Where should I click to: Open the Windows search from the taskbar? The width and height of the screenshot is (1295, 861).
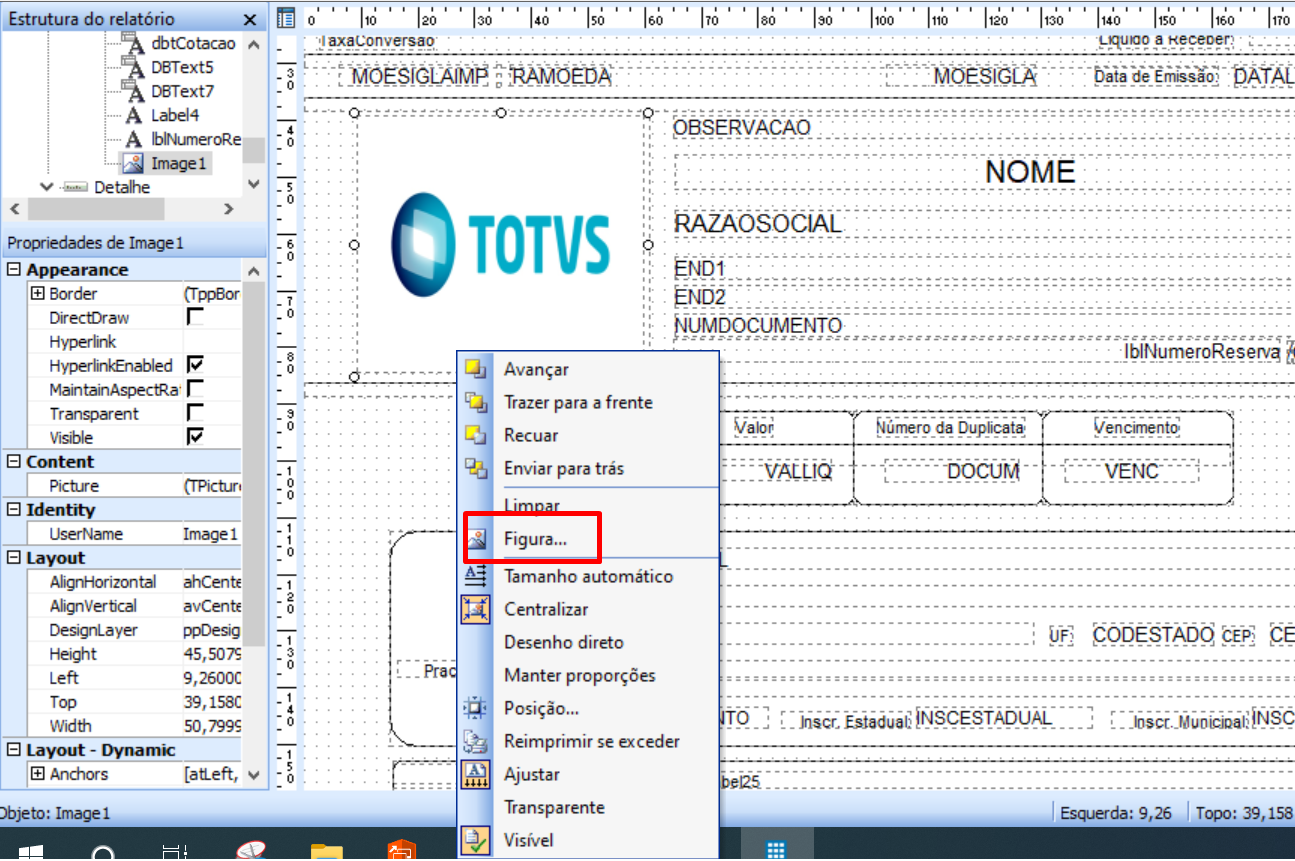tap(103, 852)
